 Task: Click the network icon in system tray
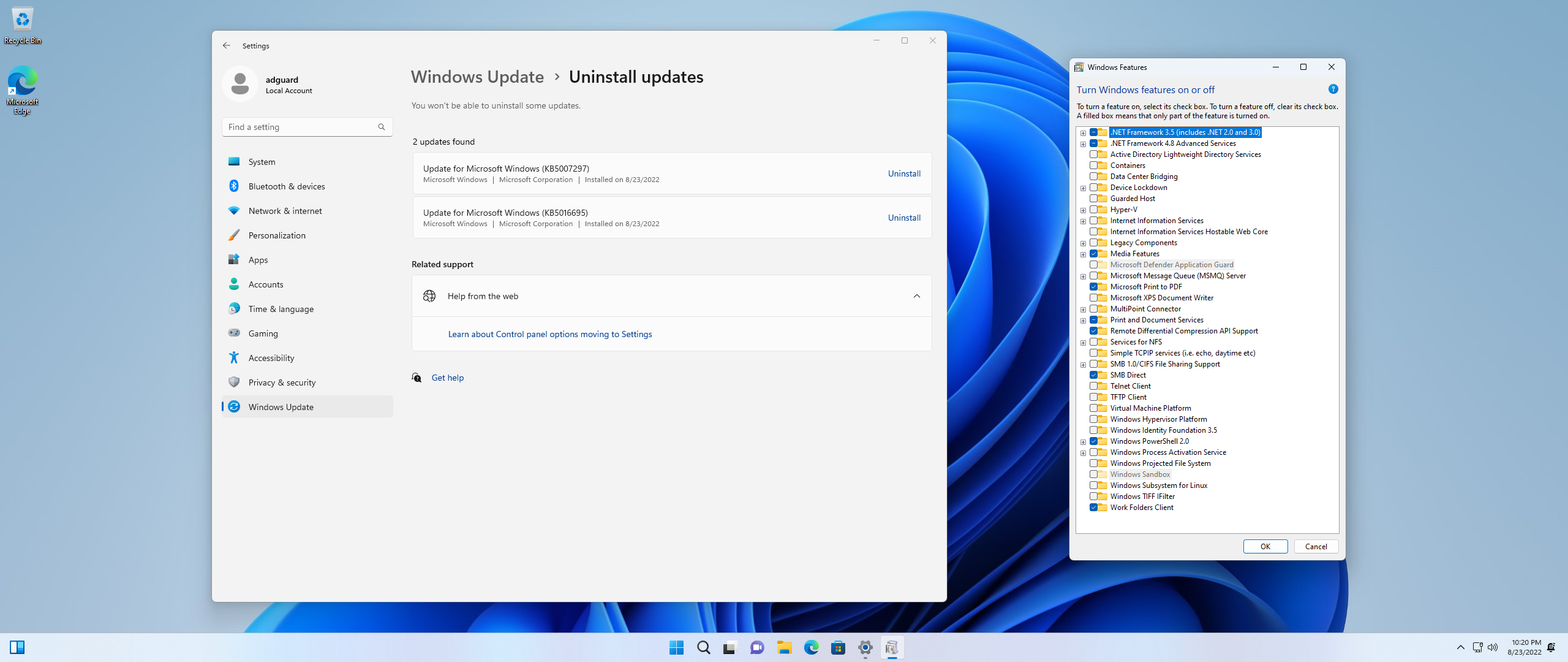click(x=1478, y=647)
